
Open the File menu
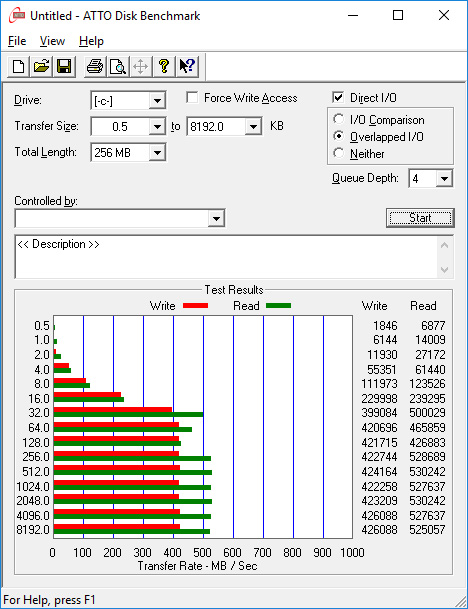[x=17, y=41]
